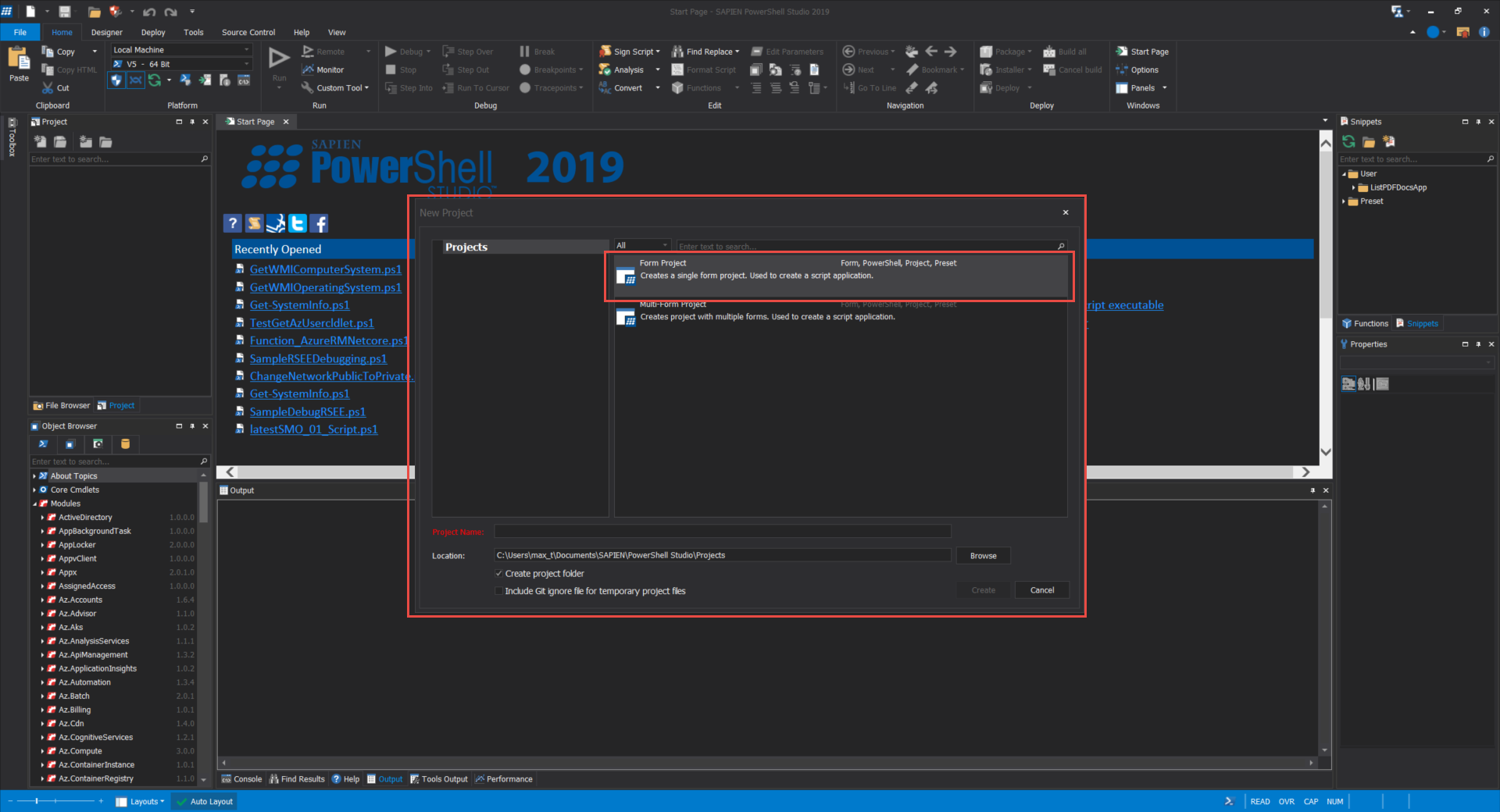Toggle Create project folder checkbox
Image resolution: width=1500 pixels, height=812 pixels.
[498, 573]
